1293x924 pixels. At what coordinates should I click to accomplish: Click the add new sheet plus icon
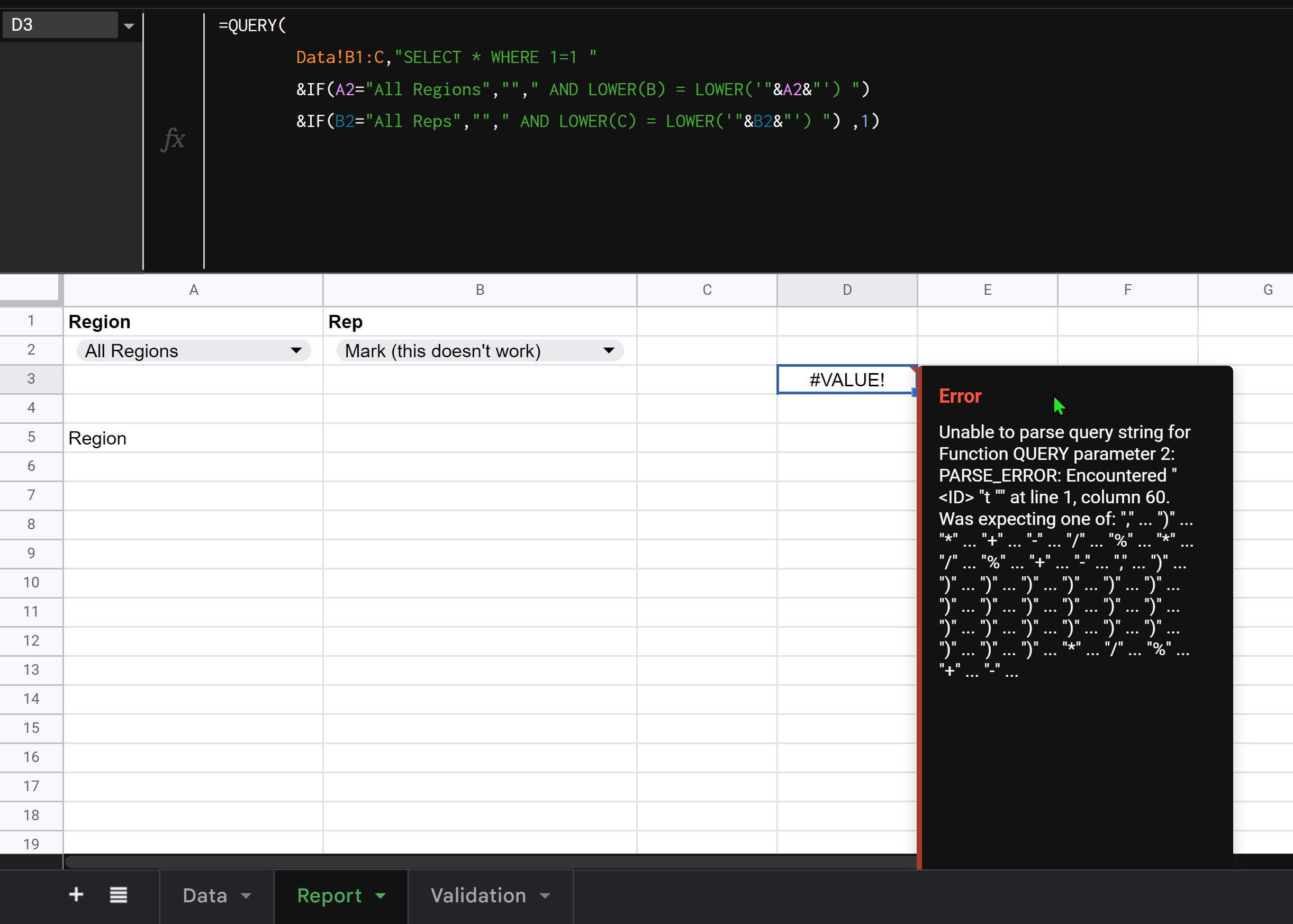click(76, 894)
